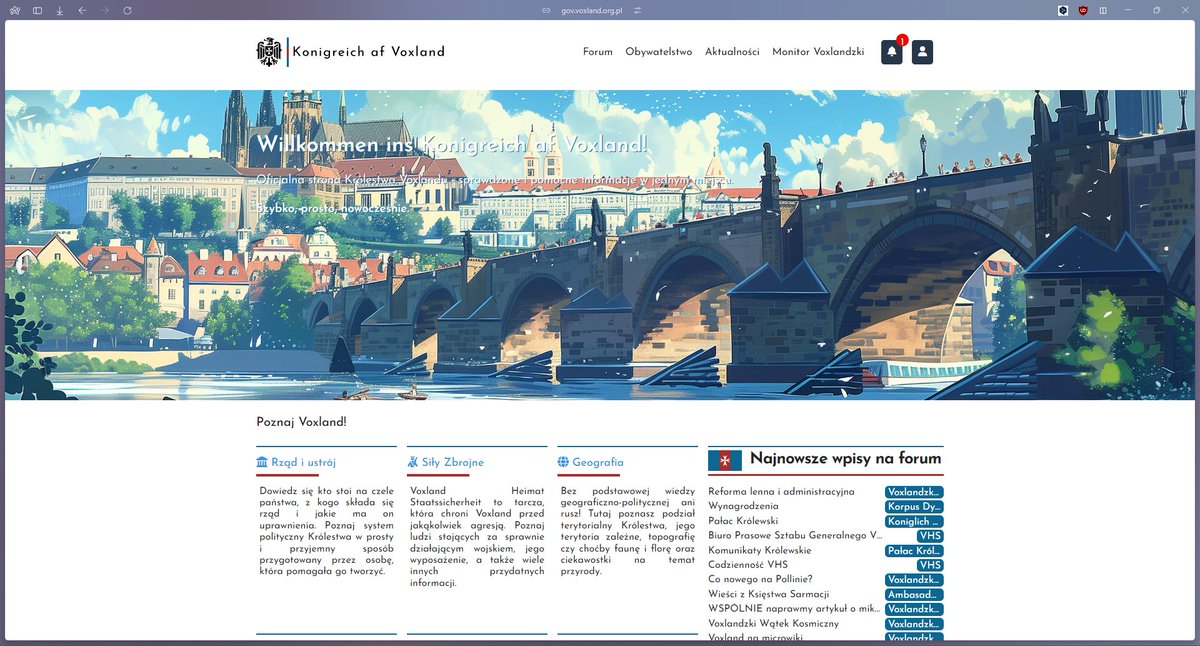Image resolution: width=1200 pixels, height=646 pixels.
Task: Click Voxlandzk... tag beside Co nowego na Pollinie
Action: coord(914,580)
